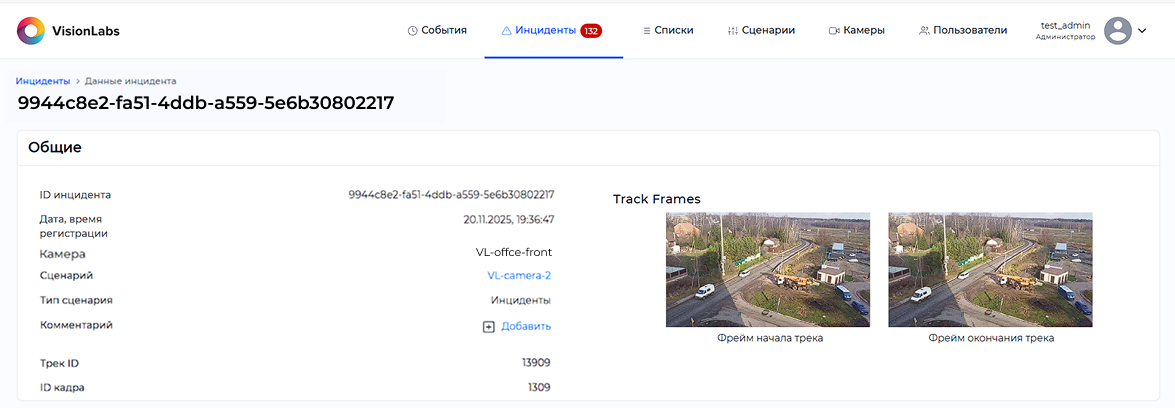This screenshot has height=408, width=1175.
Task: Open the Камеры tab
Action: (857, 31)
